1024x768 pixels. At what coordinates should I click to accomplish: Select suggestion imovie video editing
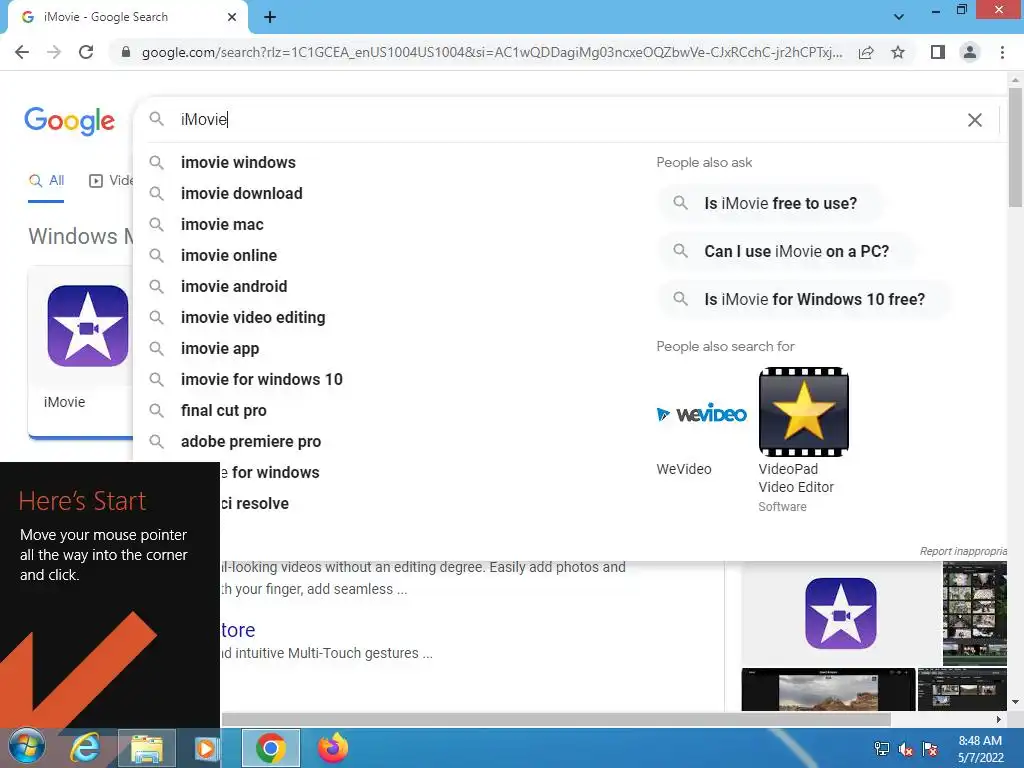tap(253, 317)
